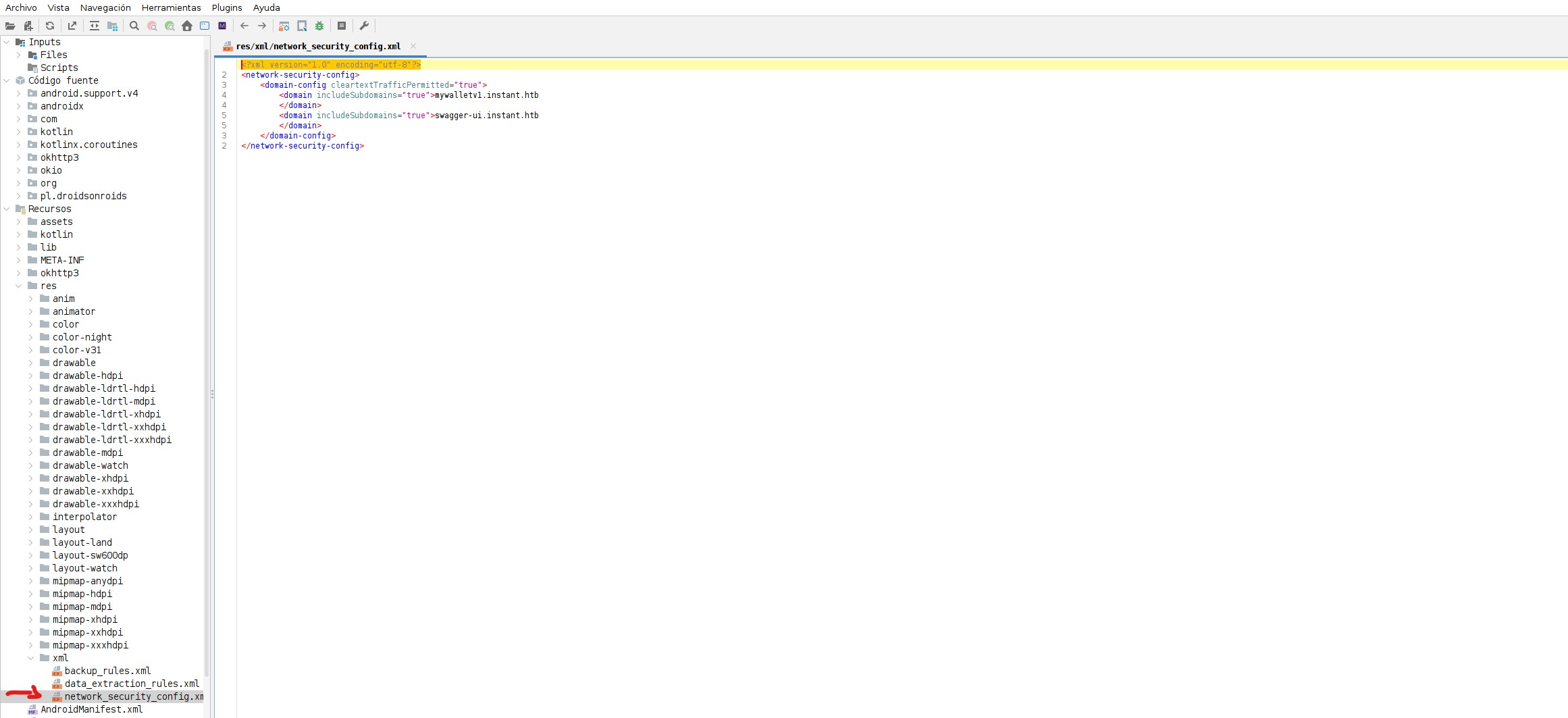Screen dimensions: 1568x718
Task: Go to main activity via home icon
Action: click(x=187, y=26)
